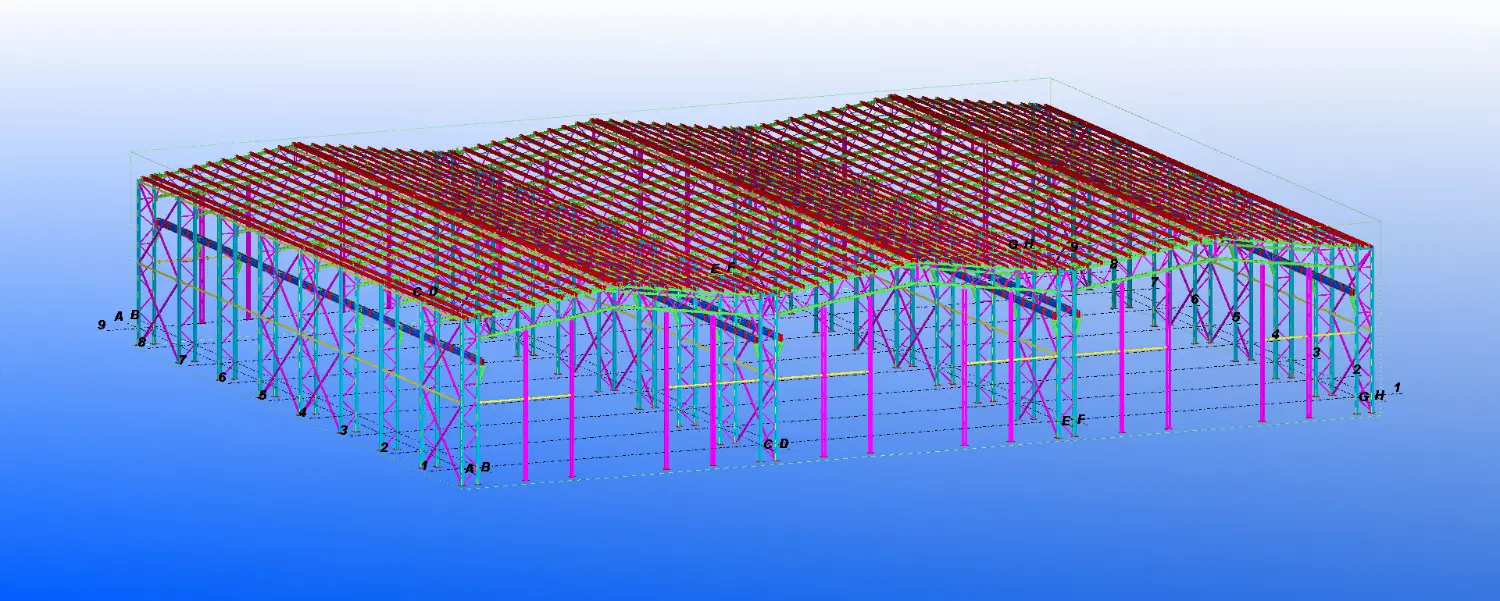The width and height of the screenshot is (1500, 601).
Task: Select grid label A at front corner
Action: (x=470, y=467)
